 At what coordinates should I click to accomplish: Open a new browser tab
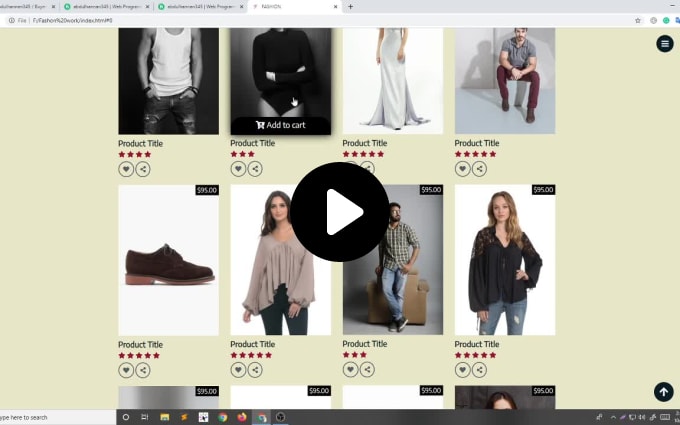point(350,7)
